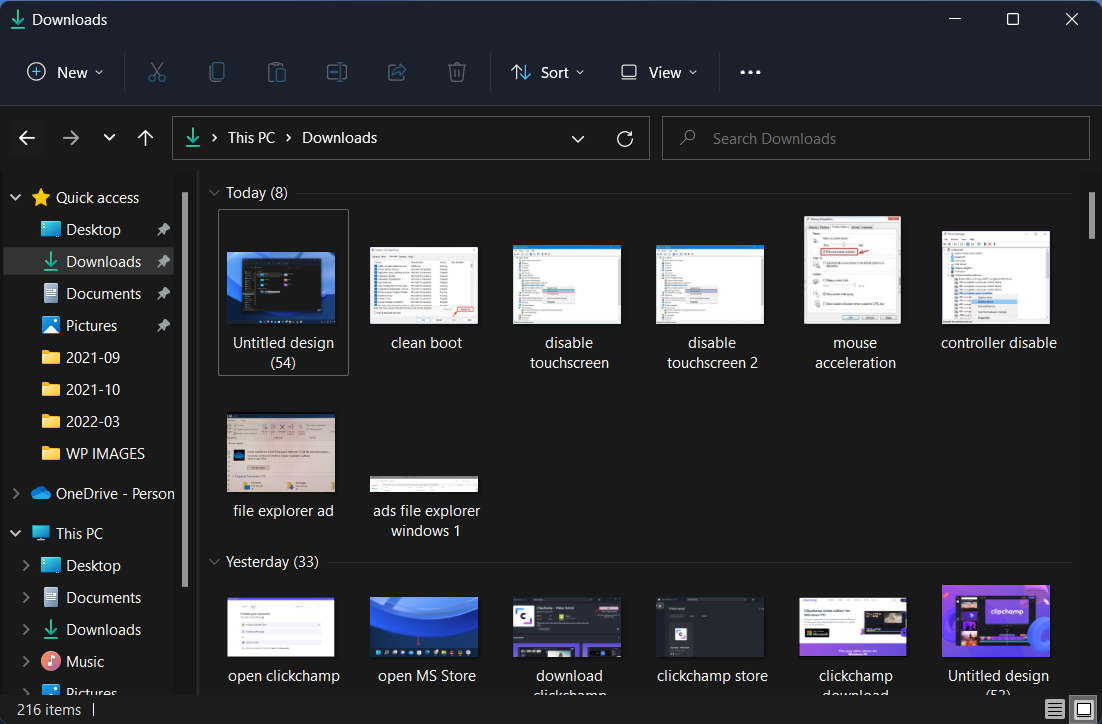
Task: Select the mouse acceleration image thumbnail
Action: [x=855, y=270]
